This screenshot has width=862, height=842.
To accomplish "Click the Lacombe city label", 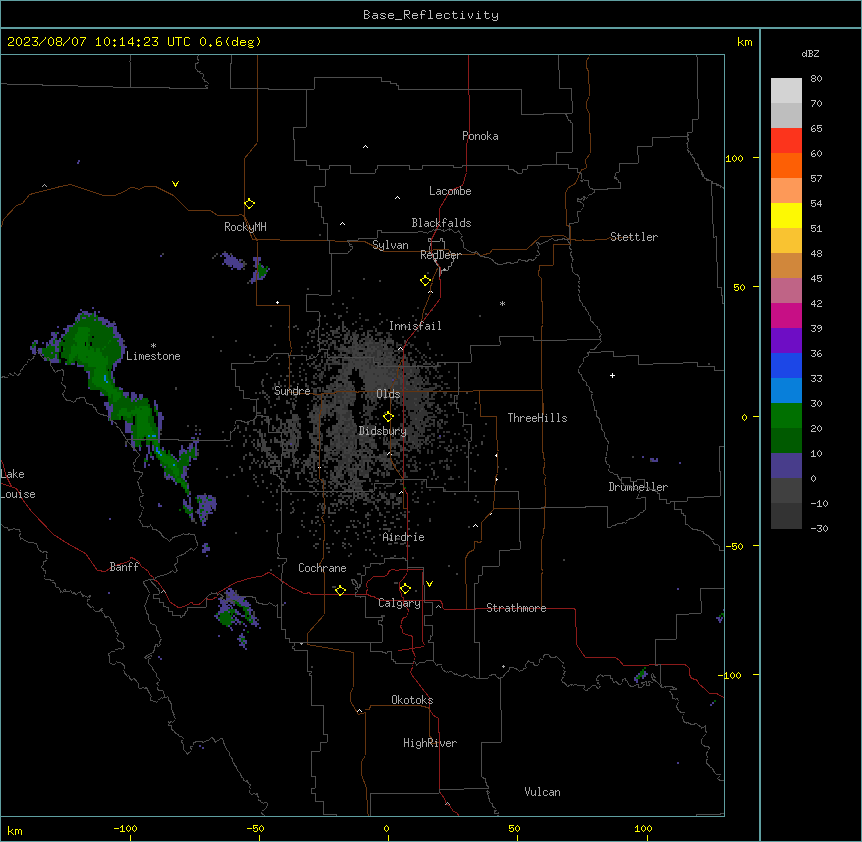I will [450, 191].
